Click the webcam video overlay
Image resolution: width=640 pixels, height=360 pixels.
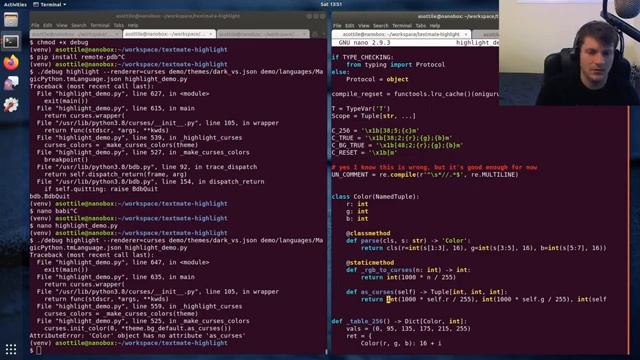569,53
